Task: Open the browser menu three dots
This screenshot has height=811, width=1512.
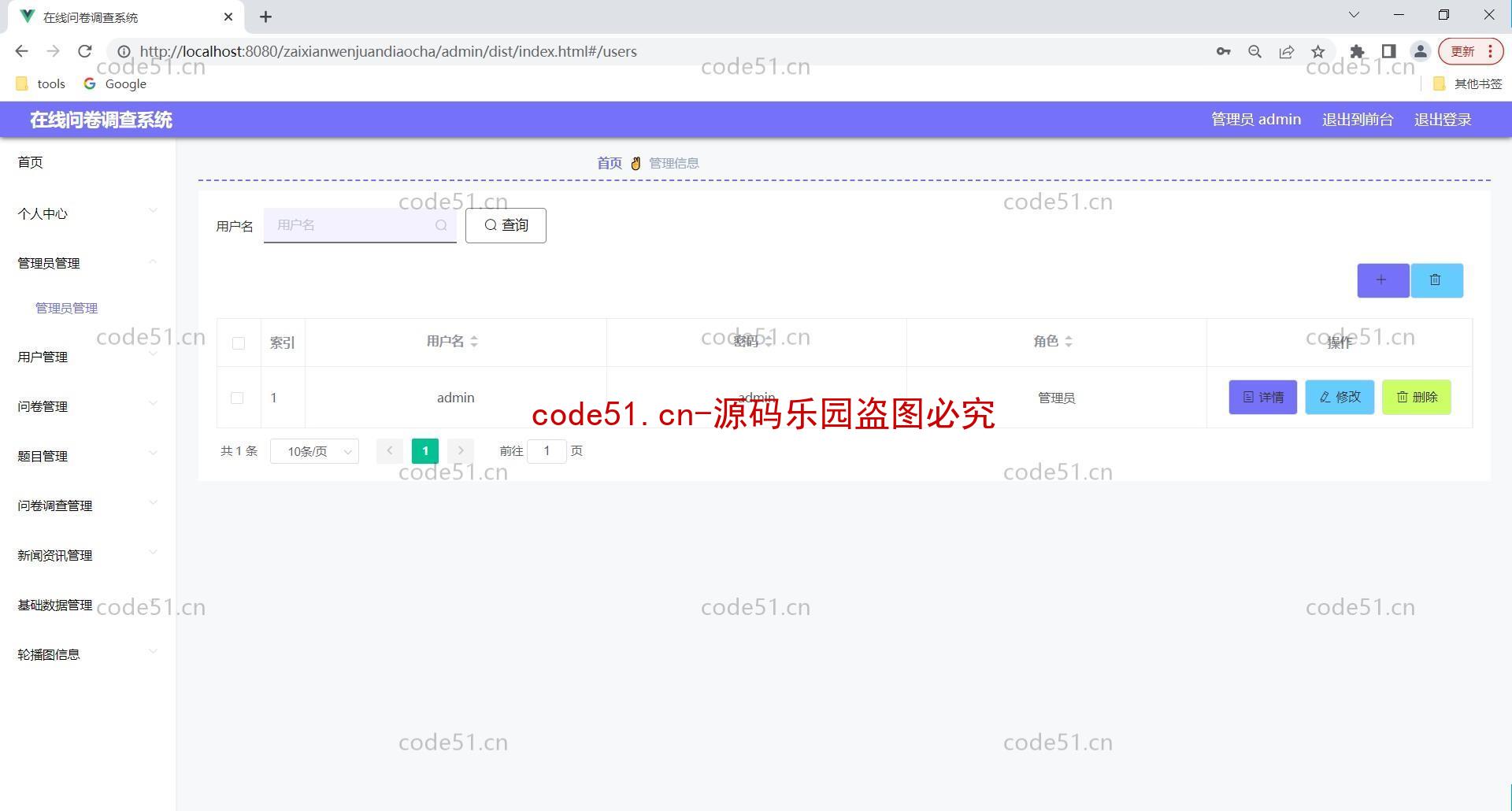Action: 1491,52
